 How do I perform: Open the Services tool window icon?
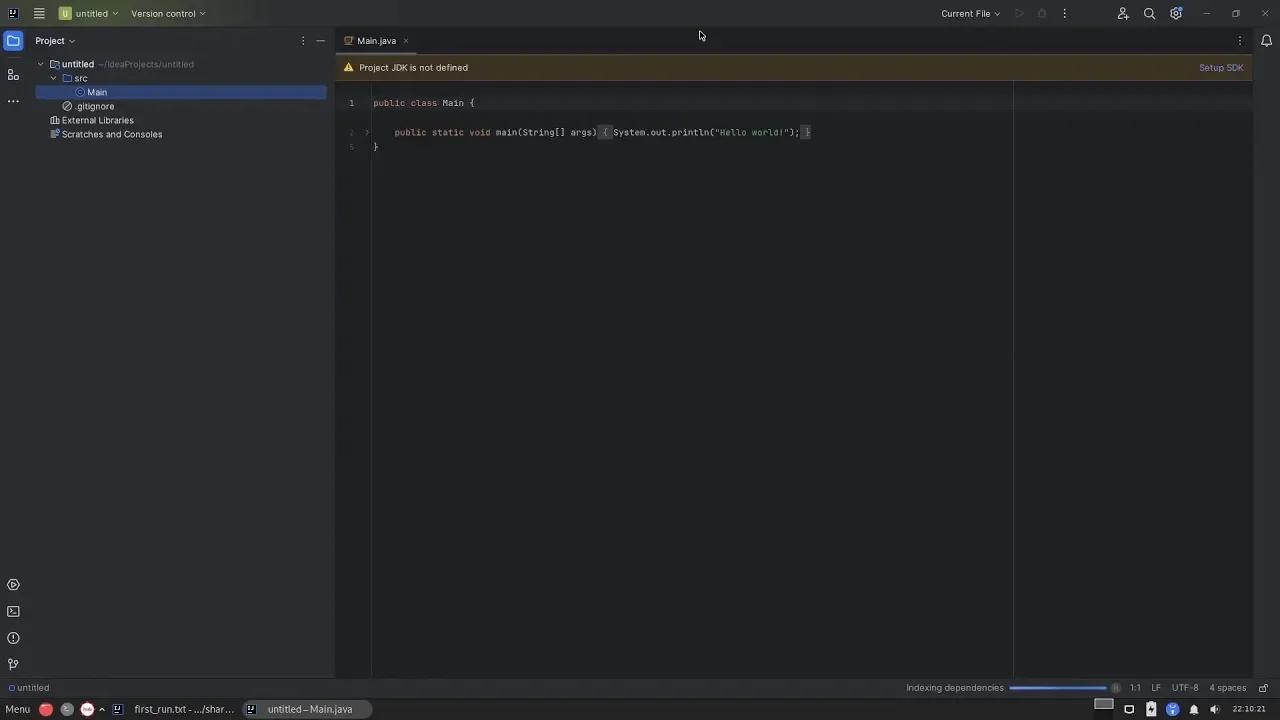click(13, 584)
